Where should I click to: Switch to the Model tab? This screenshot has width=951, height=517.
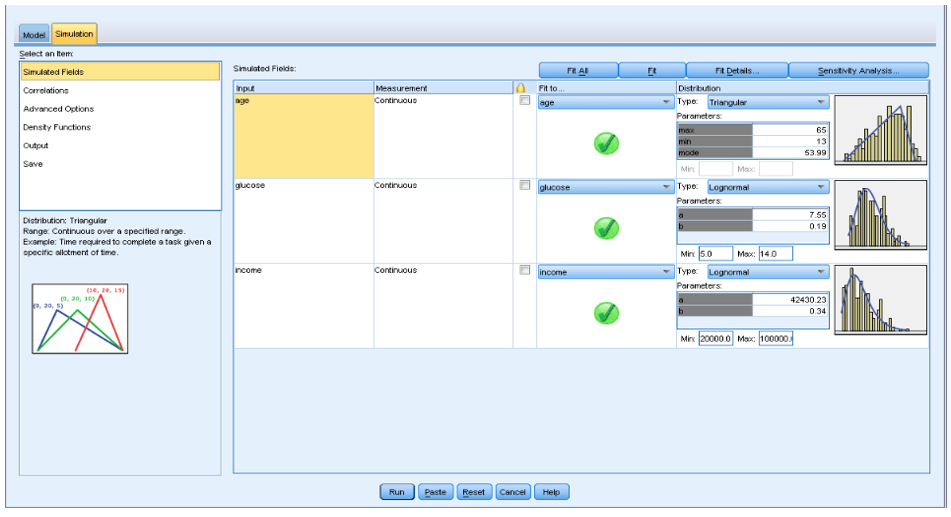pyautogui.click(x=34, y=35)
